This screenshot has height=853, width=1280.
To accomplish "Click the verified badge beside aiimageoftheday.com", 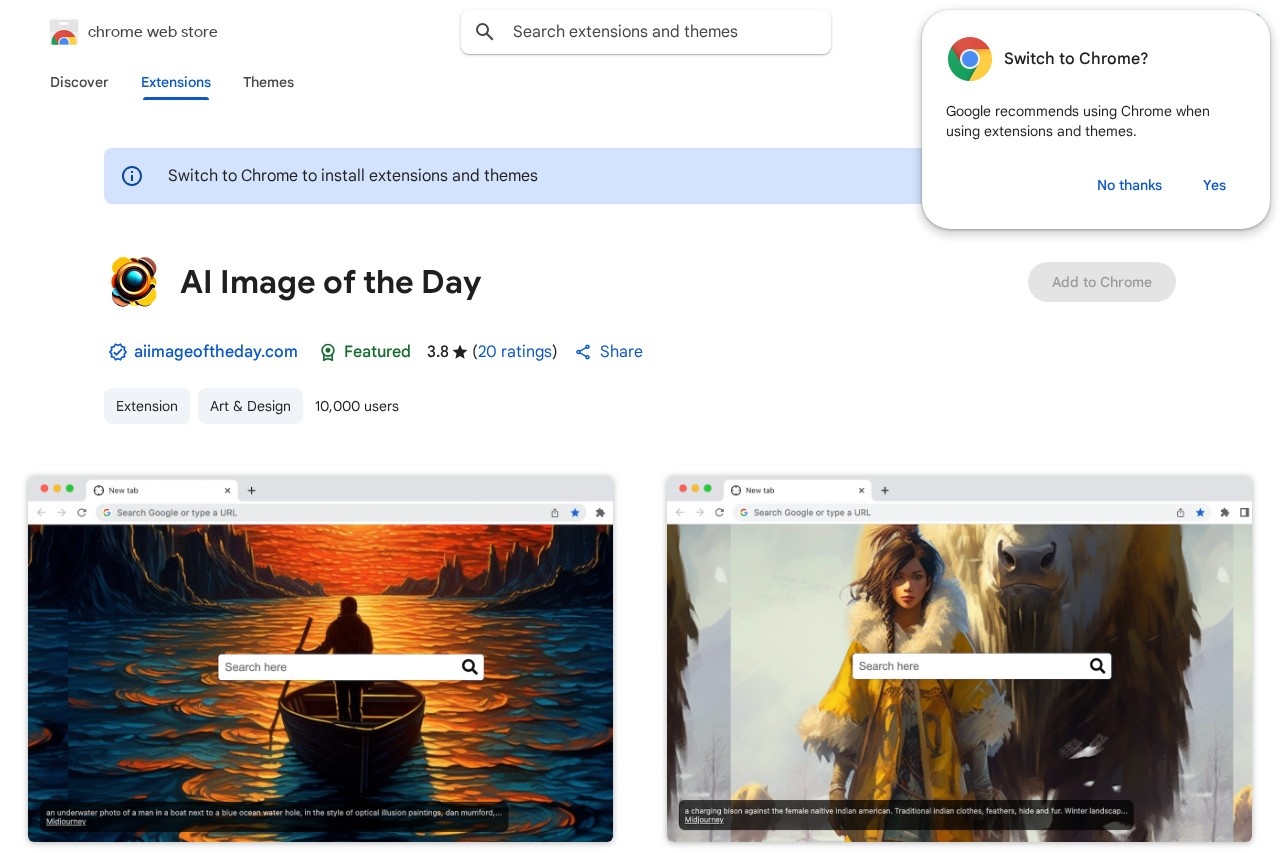I will click(x=118, y=352).
